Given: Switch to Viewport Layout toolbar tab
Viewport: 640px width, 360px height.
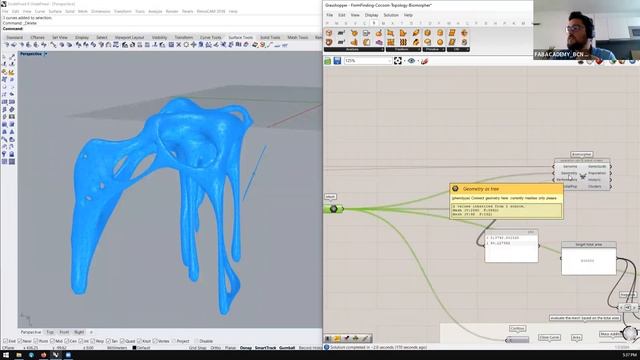Looking at the screenshot, I should click(129, 38).
